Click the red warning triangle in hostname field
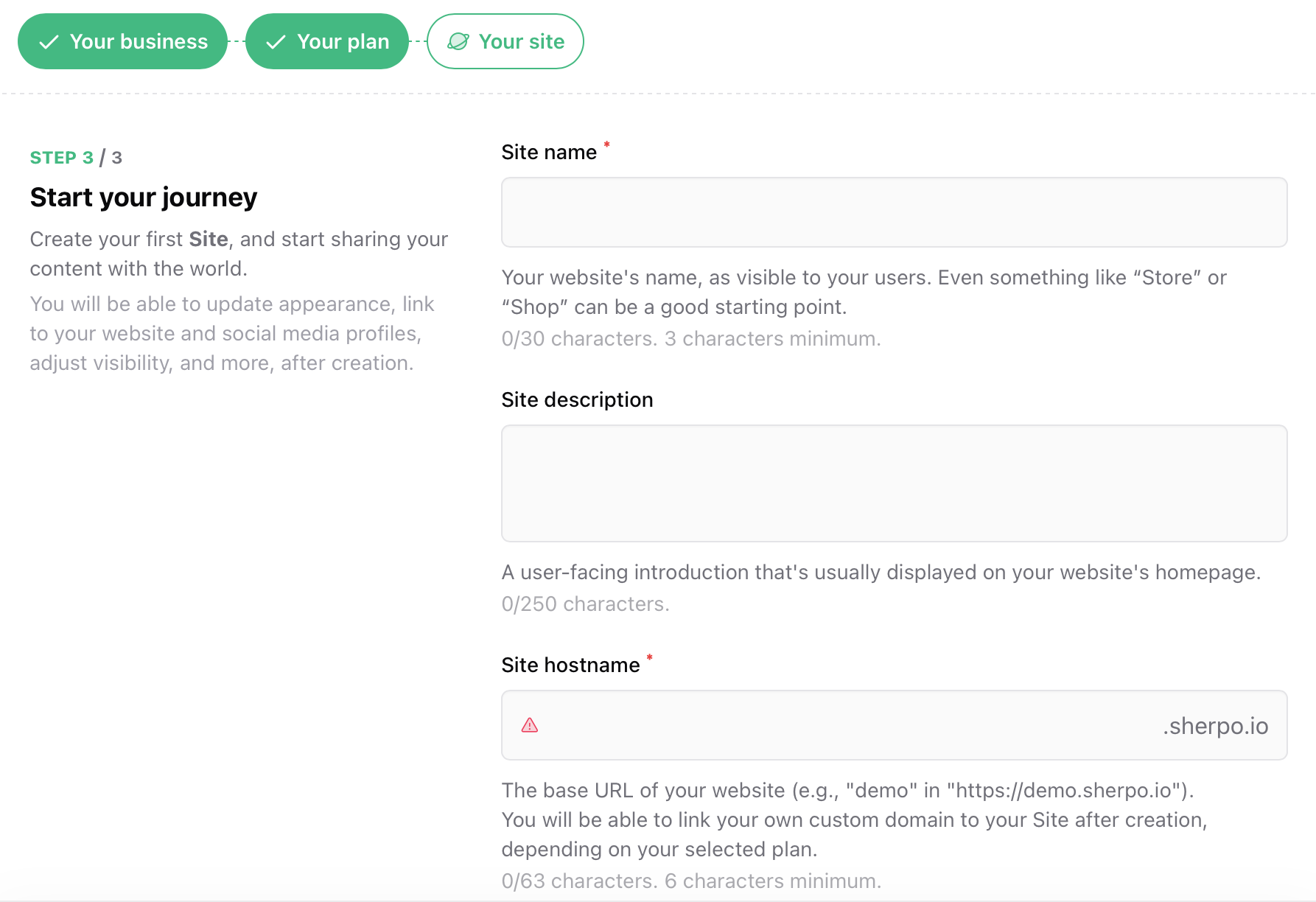1316x902 pixels. (x=529, y=726)
